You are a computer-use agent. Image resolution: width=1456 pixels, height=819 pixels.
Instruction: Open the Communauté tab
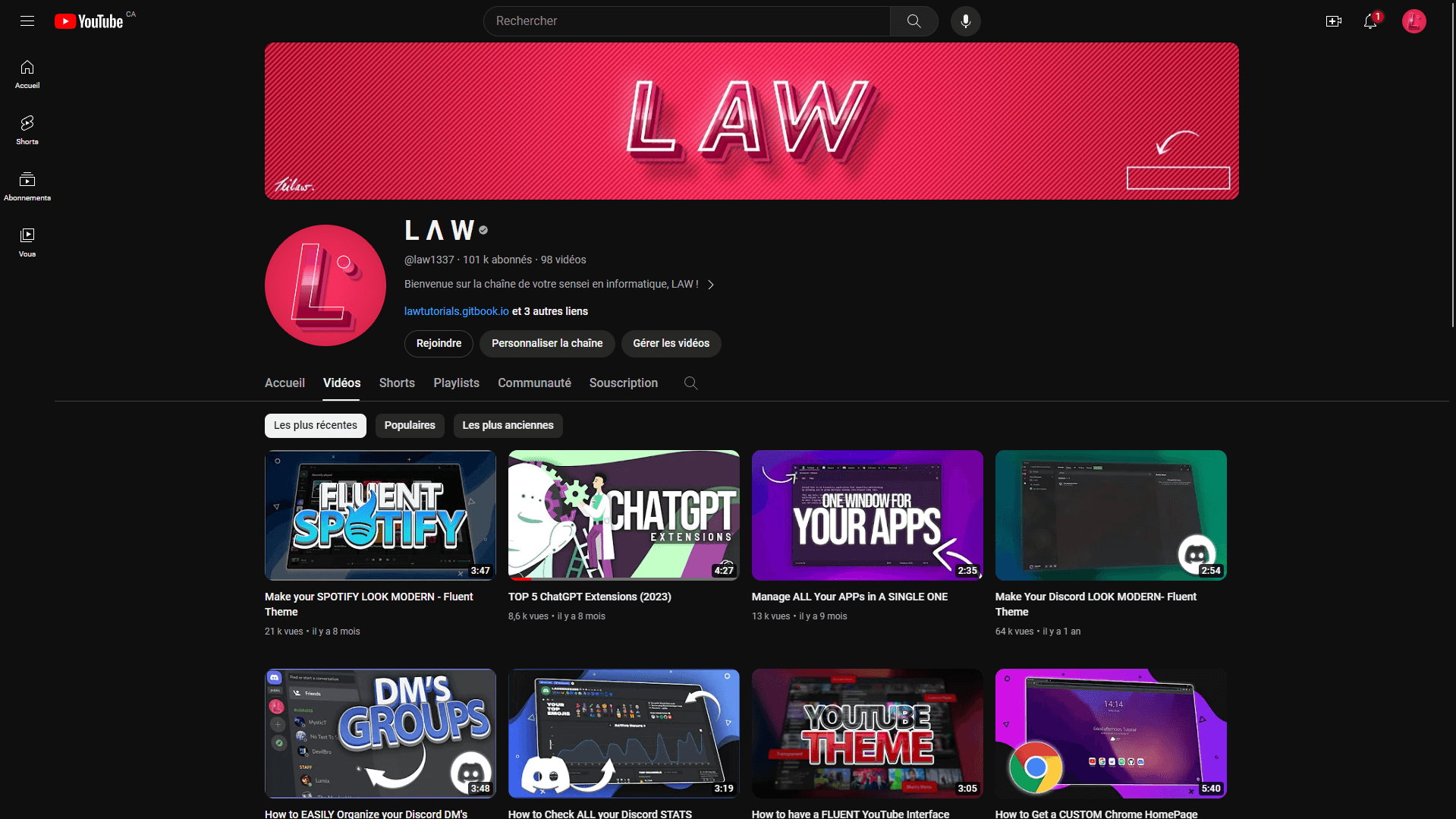tap(534, 383)
